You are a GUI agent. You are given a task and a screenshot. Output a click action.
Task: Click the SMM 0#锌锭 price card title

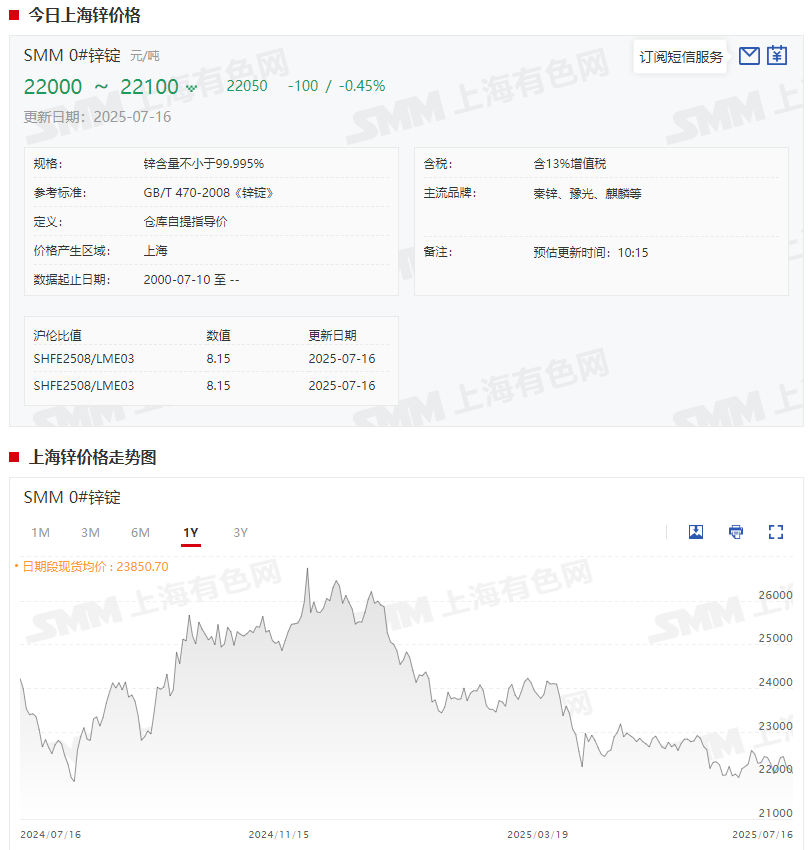coord(72,55)
